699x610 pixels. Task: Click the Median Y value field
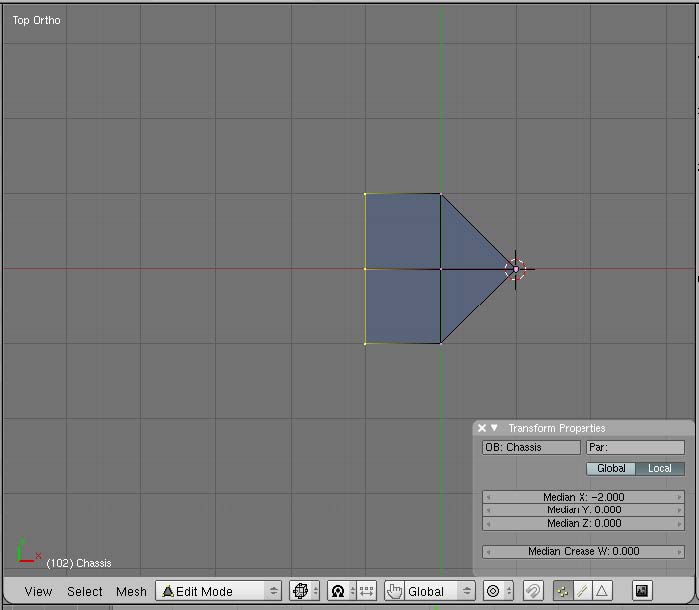583,510
